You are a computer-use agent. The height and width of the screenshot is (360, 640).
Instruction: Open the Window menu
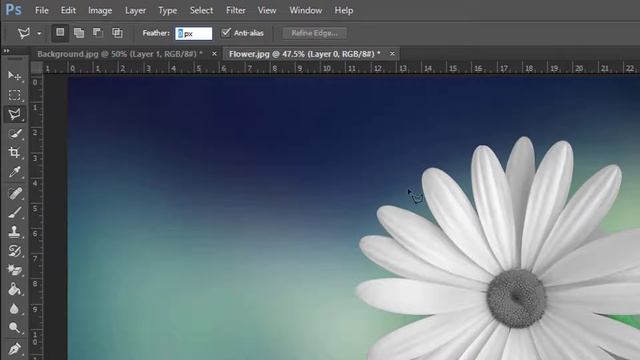click(305, 11)
